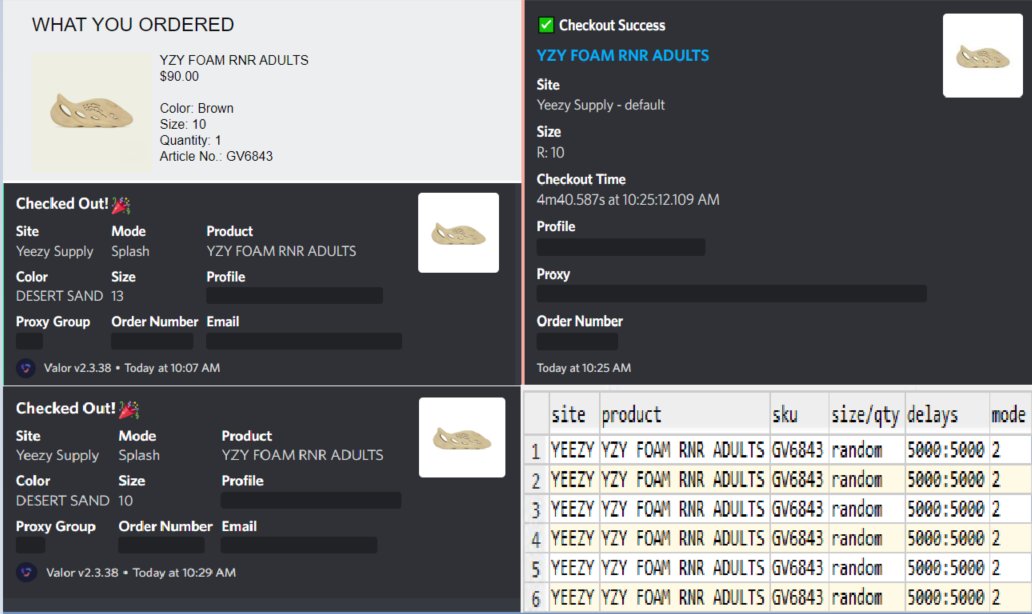Select row number 6 in the task table
The width and height of the screenshot is (1032, 614).
pyautogui.click(x=536, y=598)
